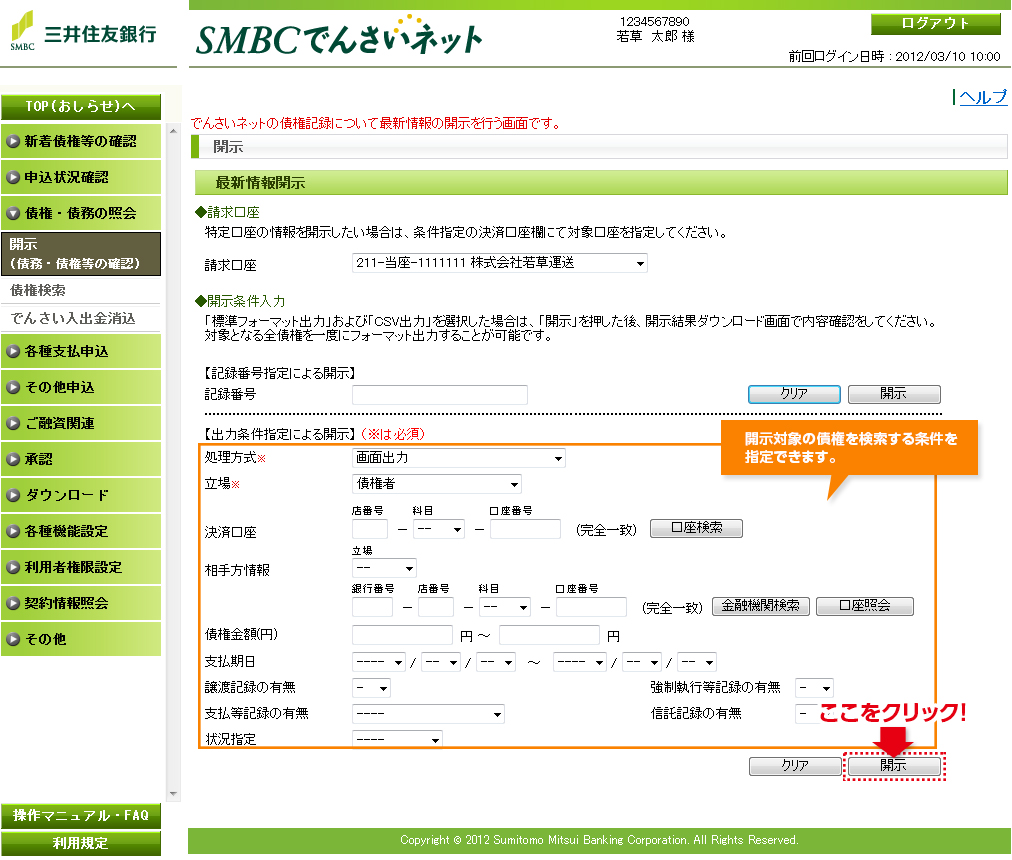
Task: Focus the 記録番号 input field
Action: [440, 394]
